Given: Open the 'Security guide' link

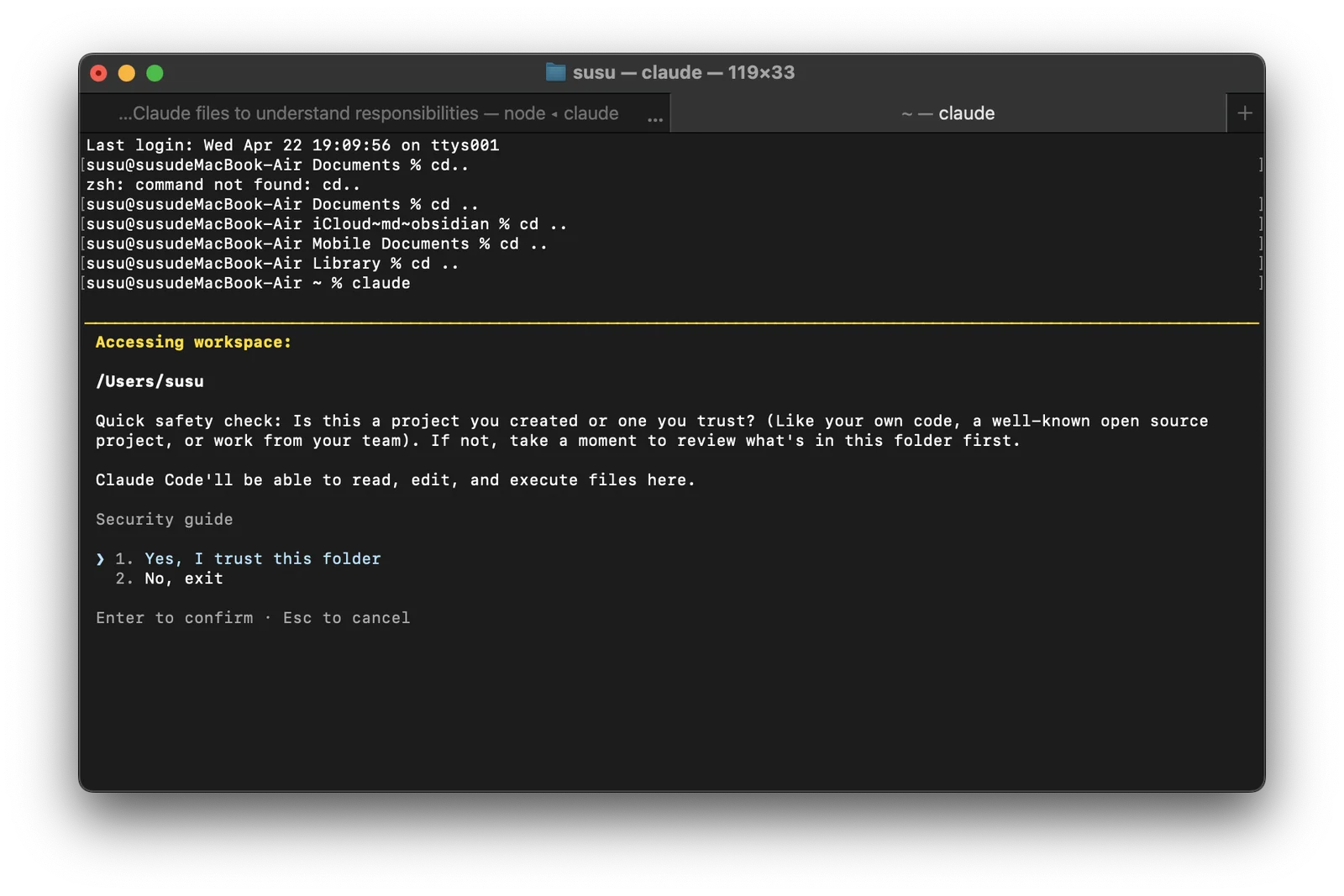Looking at the screenshot, I should (165, 519).
